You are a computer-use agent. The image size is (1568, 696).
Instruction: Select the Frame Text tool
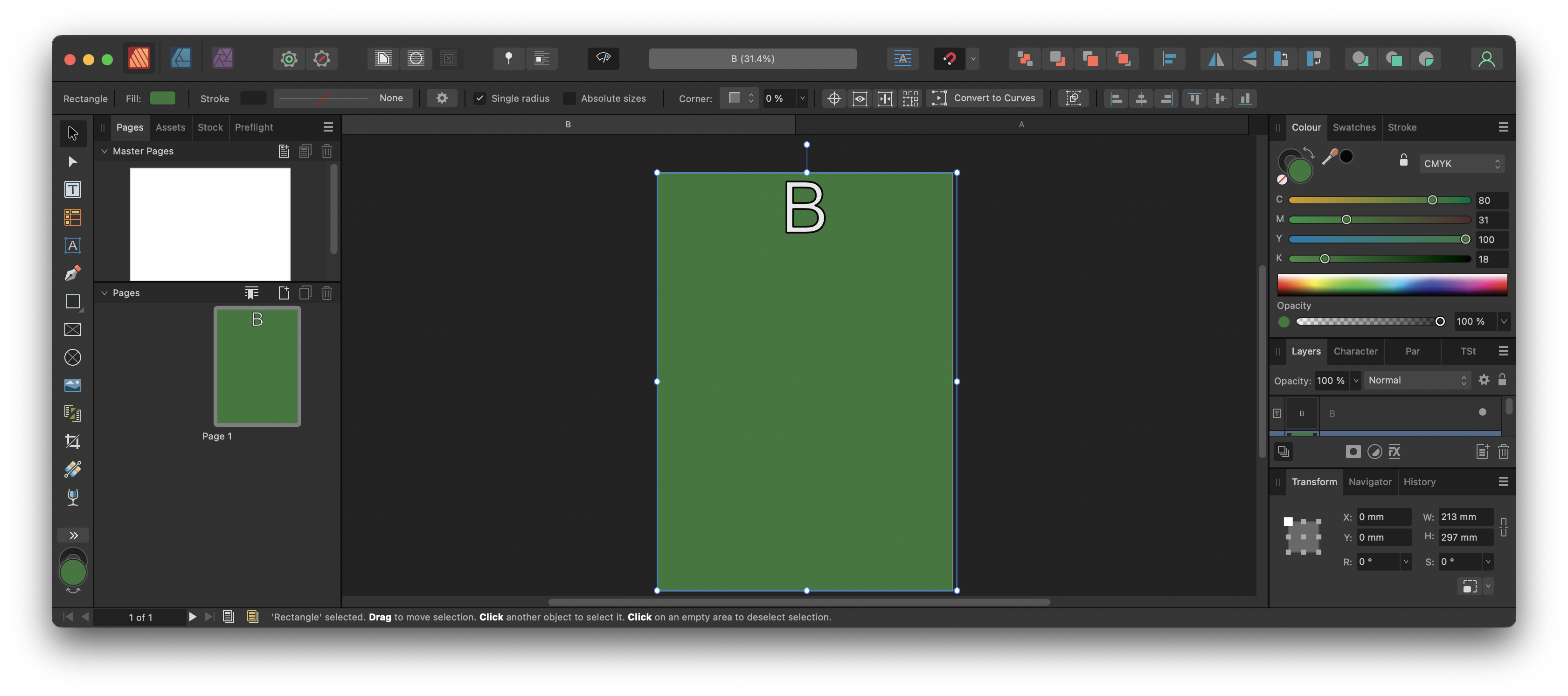click(72, 189)
